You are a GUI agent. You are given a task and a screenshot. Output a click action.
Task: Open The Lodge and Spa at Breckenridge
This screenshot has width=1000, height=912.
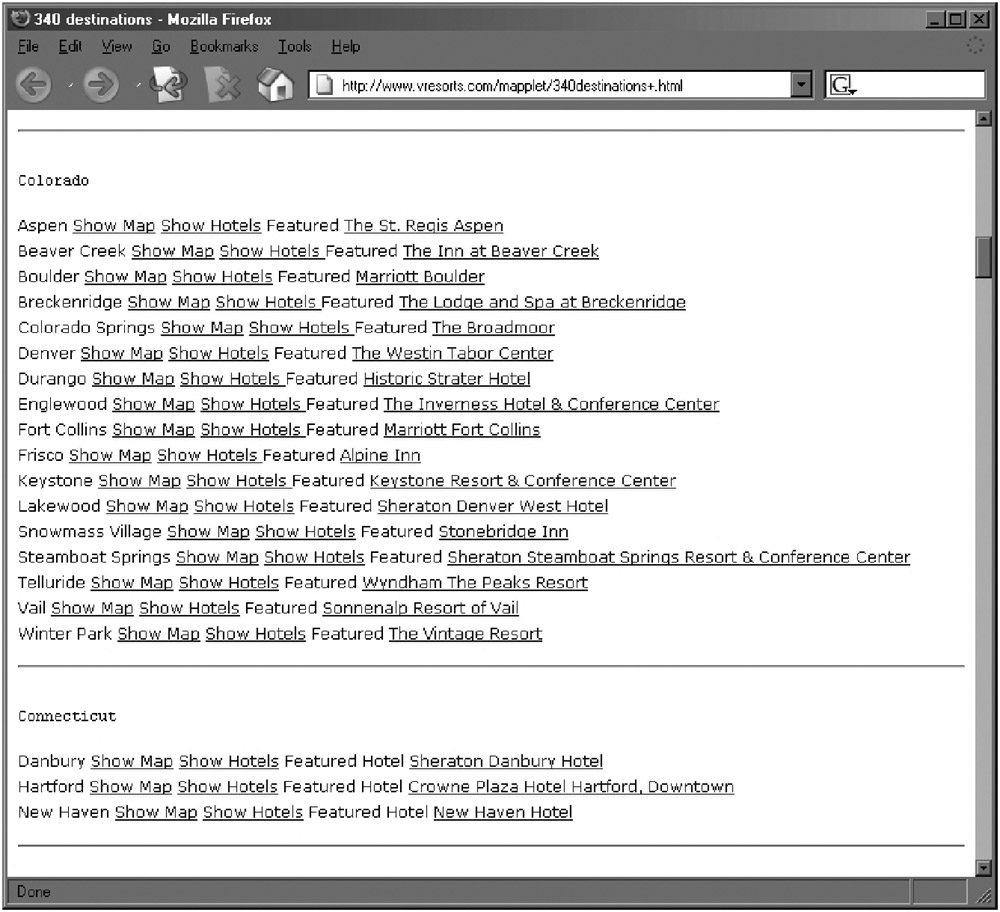tap(542, 302)
